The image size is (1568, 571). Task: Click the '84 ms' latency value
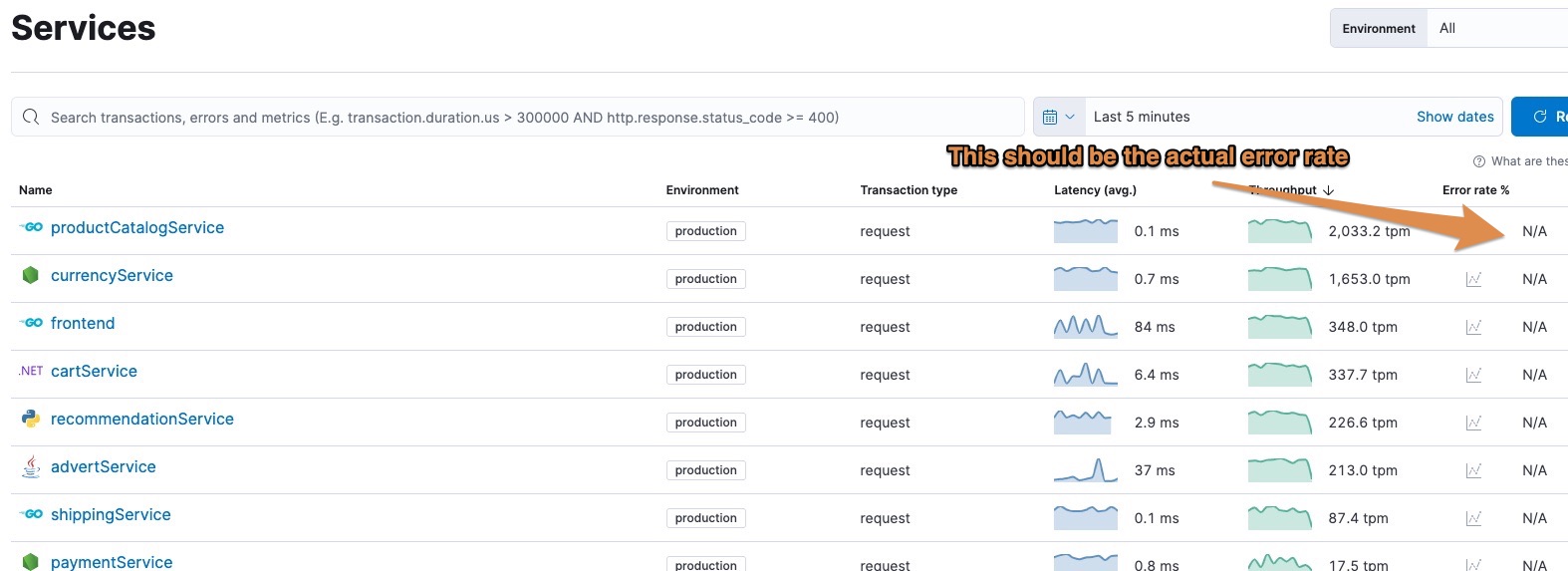[1155, 327]
